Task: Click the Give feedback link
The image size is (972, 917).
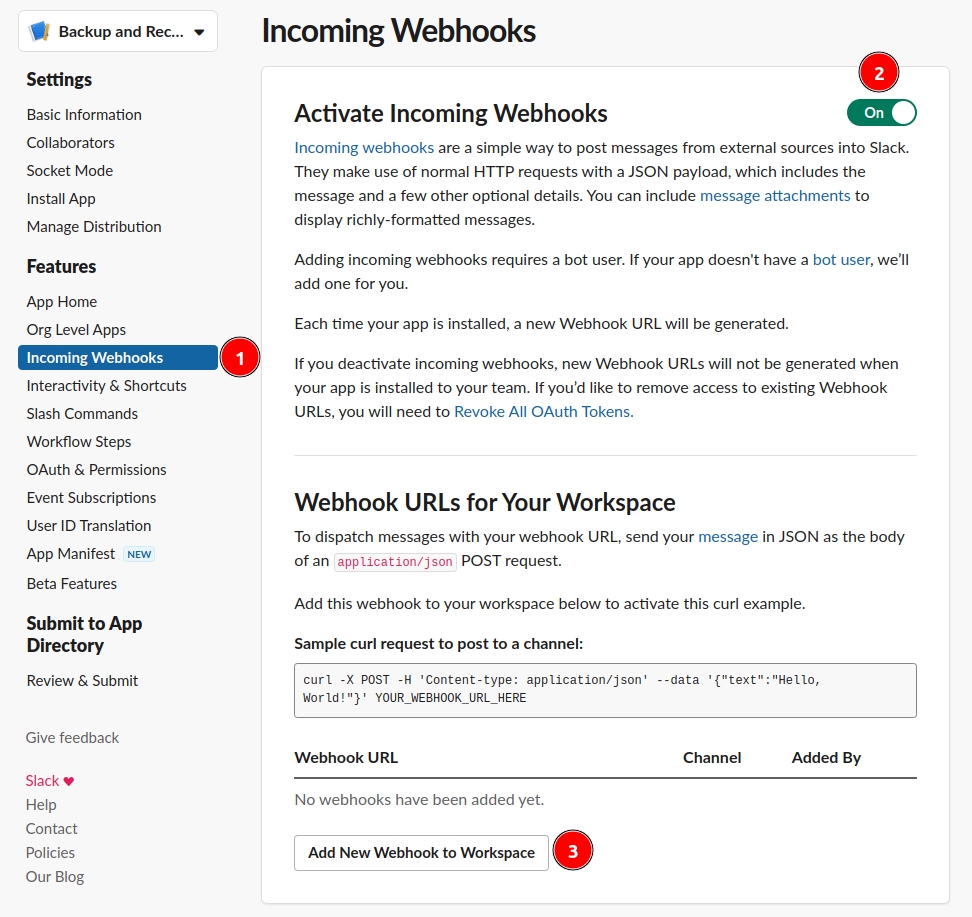Action: (x=72, y=737)
